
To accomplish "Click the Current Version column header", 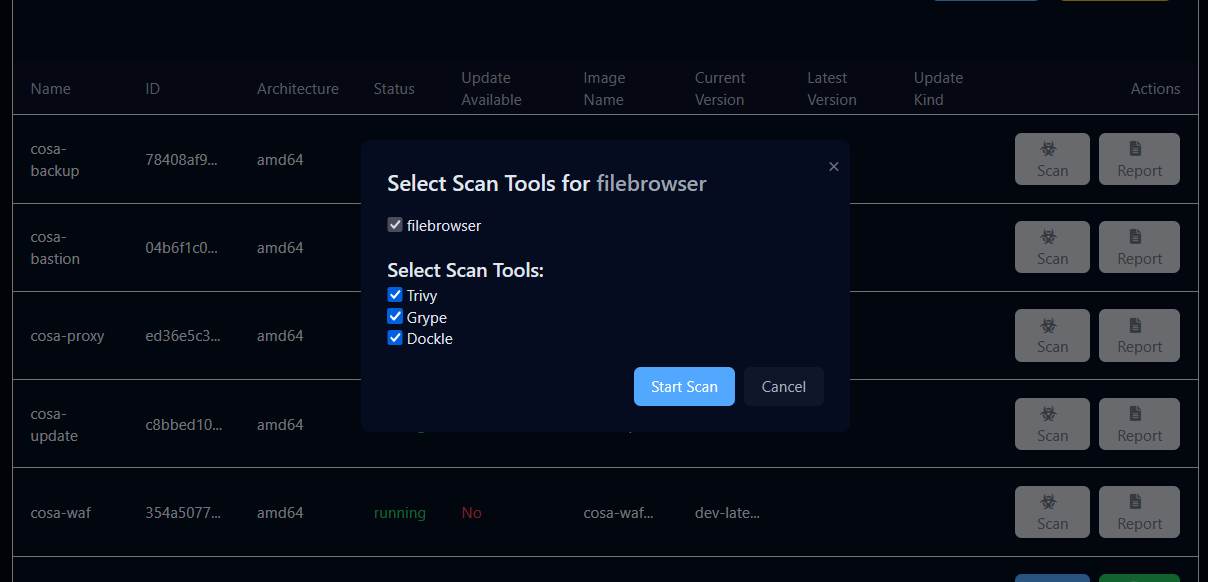I will tap(720, 89).
